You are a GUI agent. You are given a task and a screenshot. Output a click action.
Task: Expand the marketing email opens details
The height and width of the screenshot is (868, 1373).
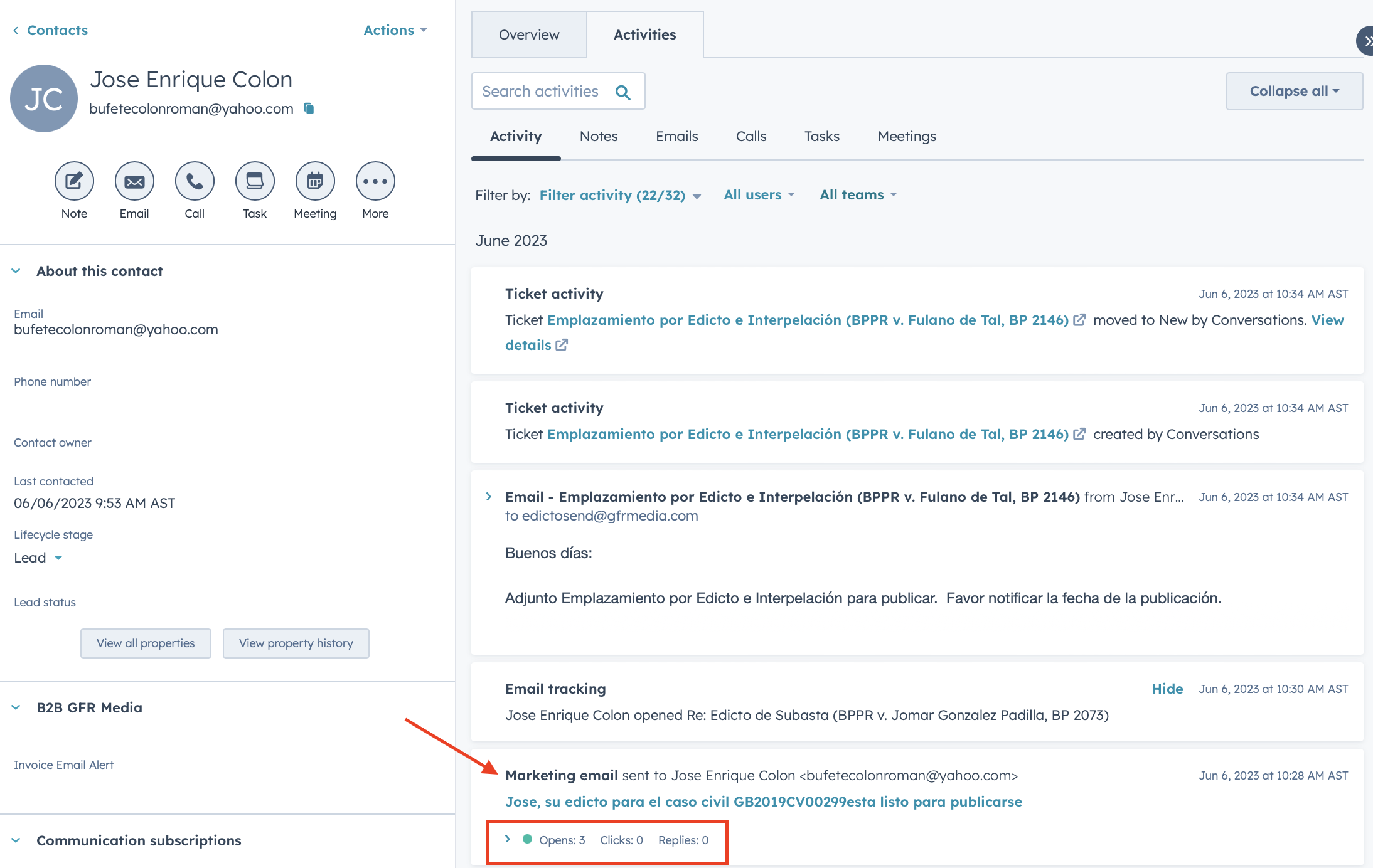(x=508, y=839)
